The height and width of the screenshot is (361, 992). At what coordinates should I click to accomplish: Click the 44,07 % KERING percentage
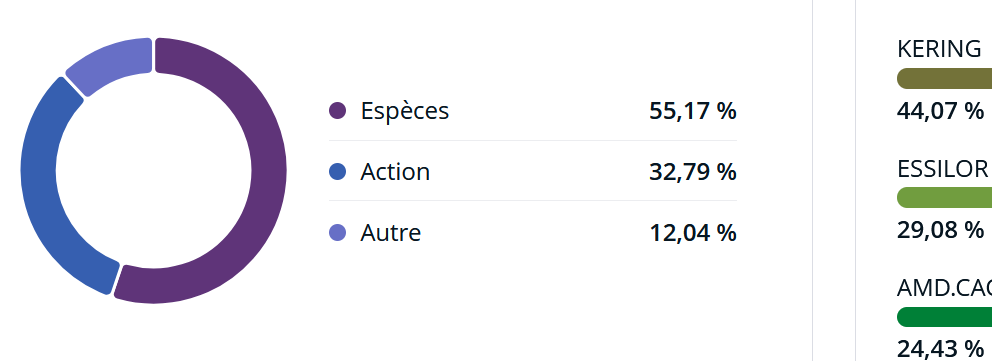[x=941, y=111]
